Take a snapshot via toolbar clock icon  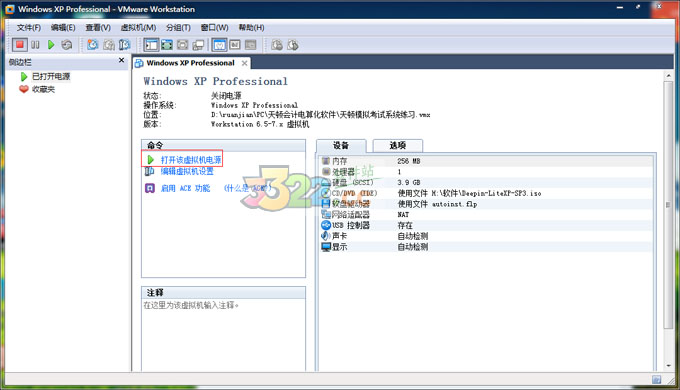click(93, 45)
